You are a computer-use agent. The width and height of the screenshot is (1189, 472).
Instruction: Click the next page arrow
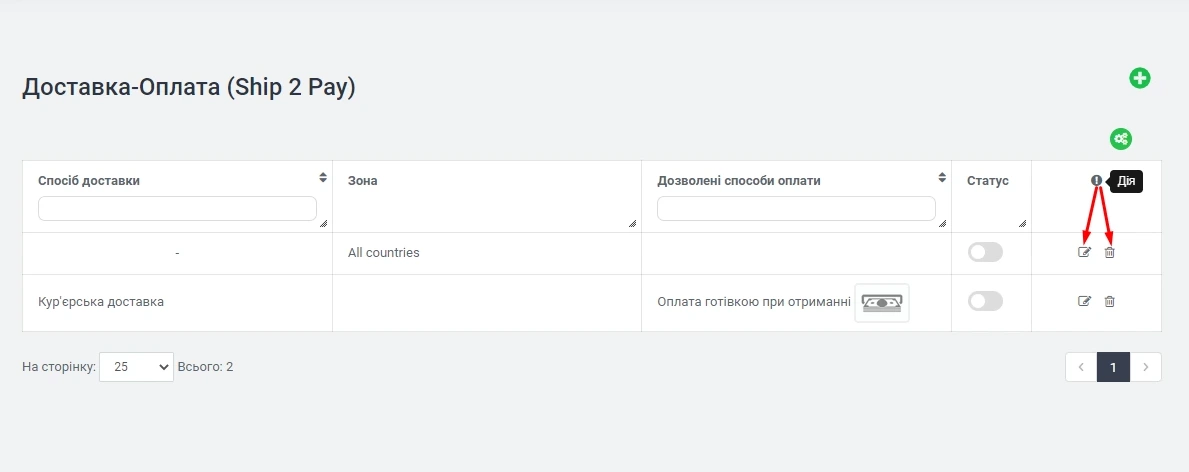(x=1145, y=367)
